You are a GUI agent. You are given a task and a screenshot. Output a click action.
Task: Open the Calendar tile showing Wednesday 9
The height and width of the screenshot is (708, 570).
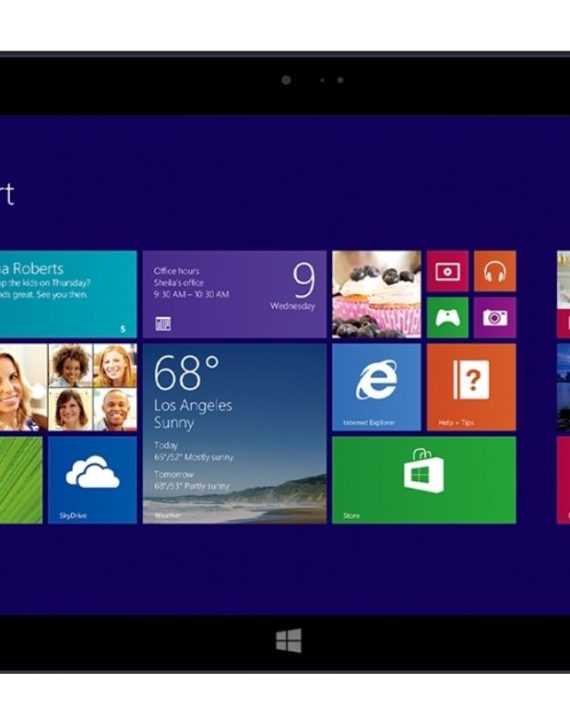coord(234,294)
